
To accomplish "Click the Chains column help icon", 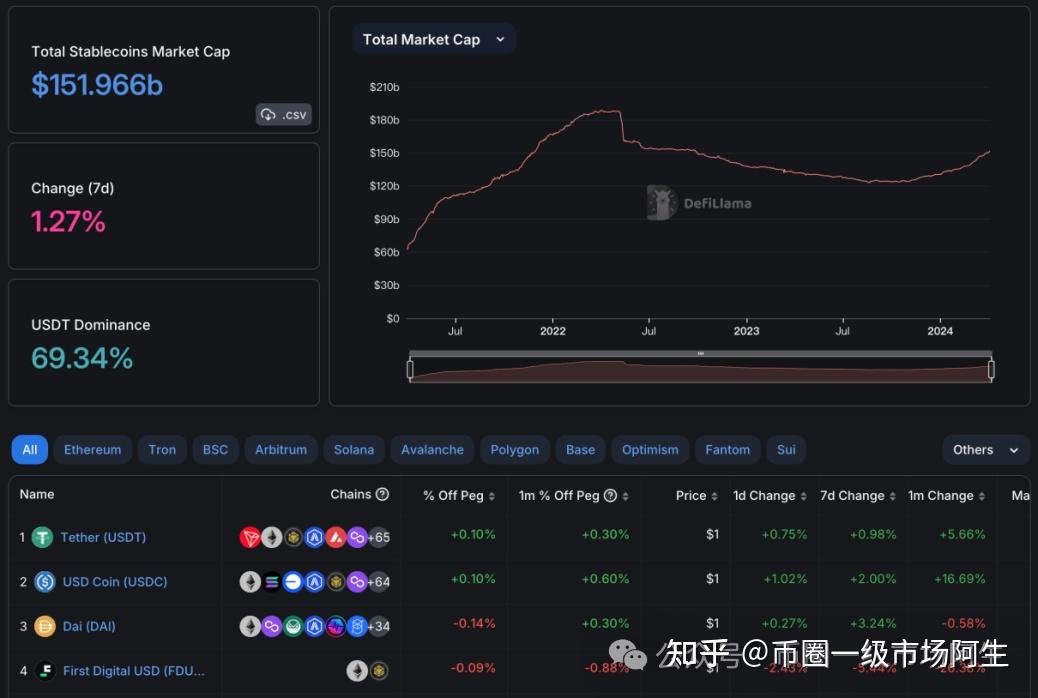I will point(382,494).
